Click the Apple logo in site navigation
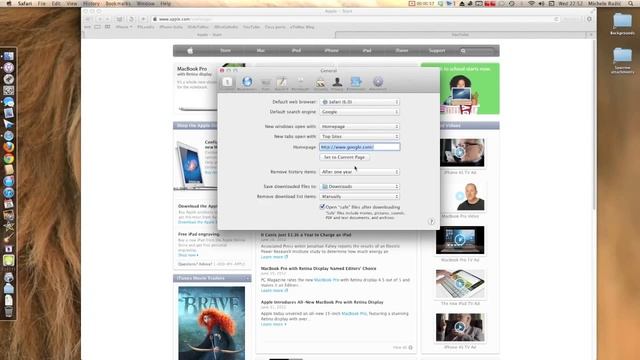The image size is (640, 360). click(190, 51)
